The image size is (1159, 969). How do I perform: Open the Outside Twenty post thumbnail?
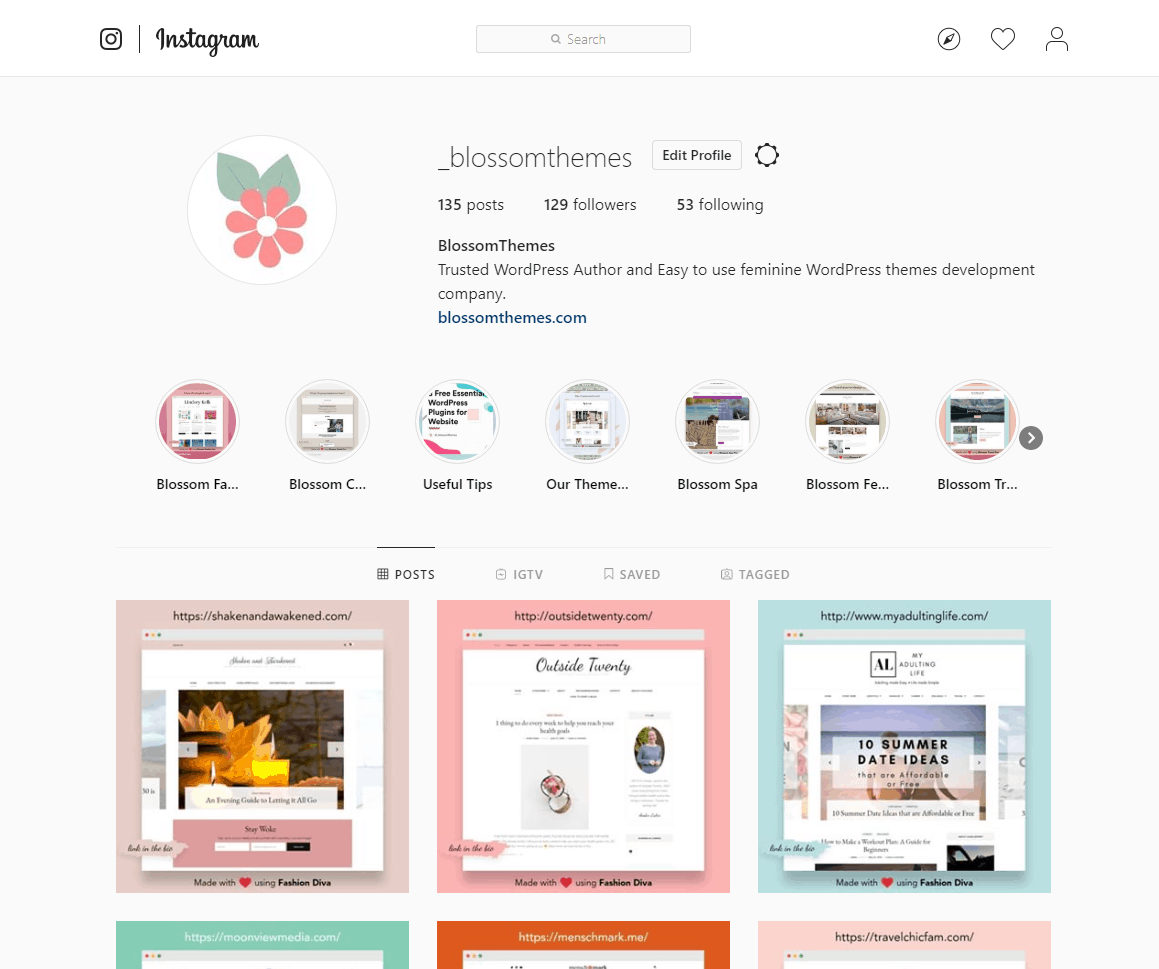click(583, 747)
